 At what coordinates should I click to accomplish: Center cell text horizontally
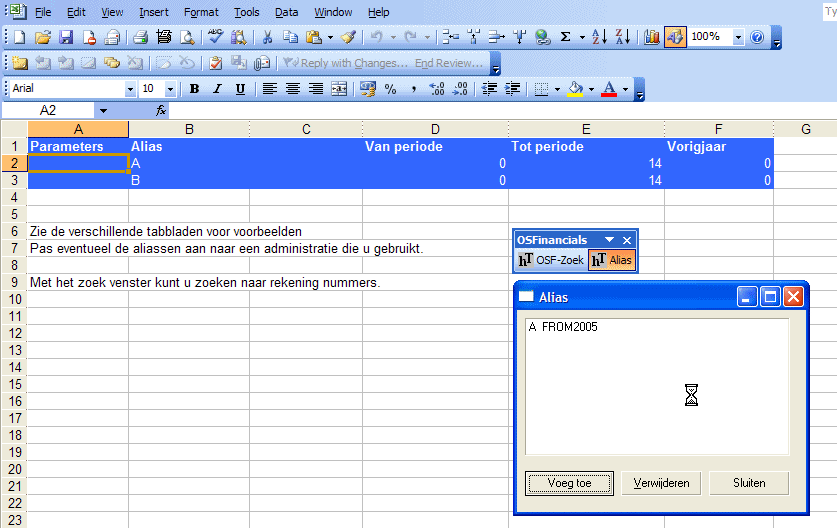[x=293, y=89]
